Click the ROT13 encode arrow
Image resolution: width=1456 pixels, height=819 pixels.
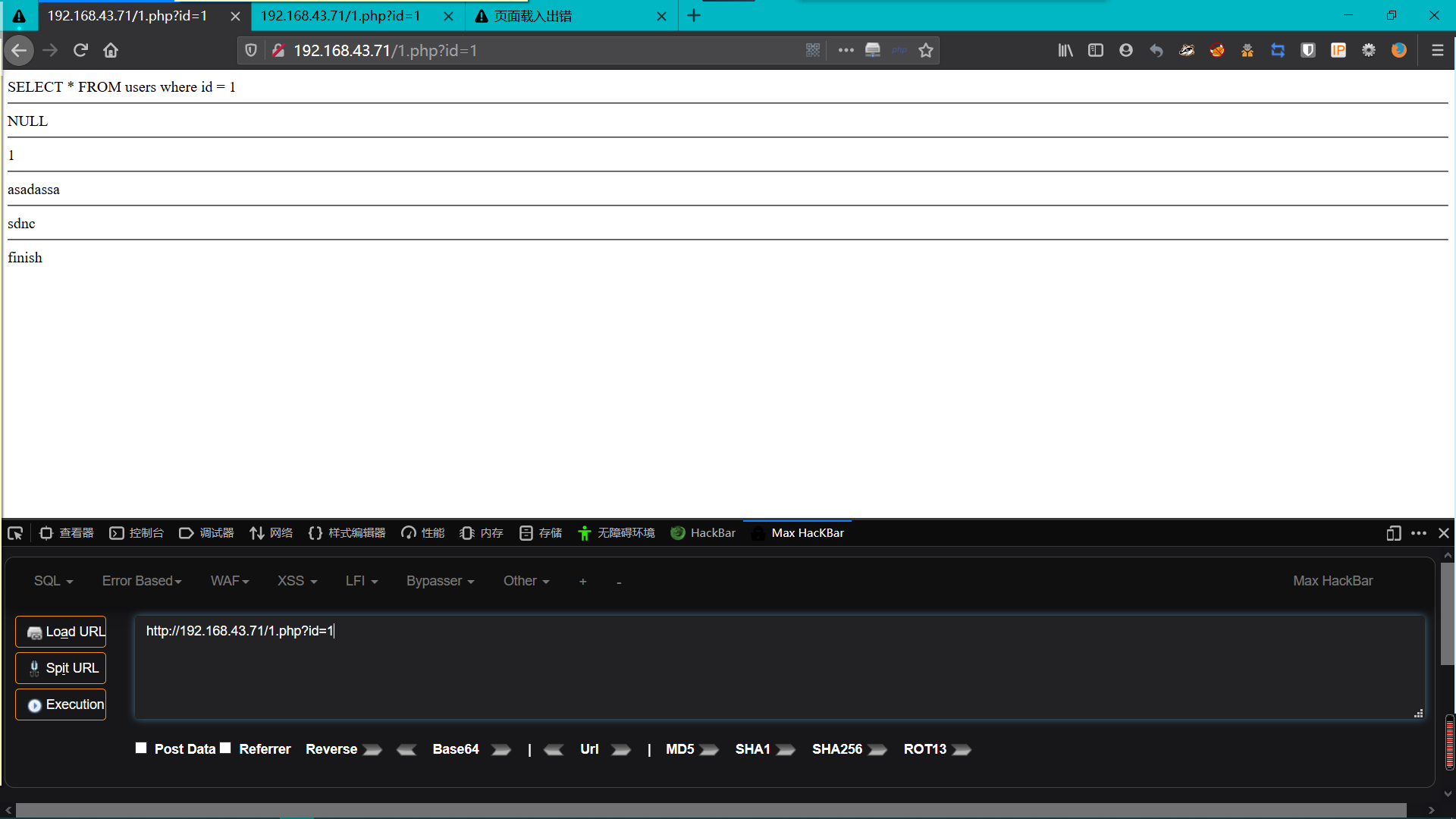coord(962,749)
